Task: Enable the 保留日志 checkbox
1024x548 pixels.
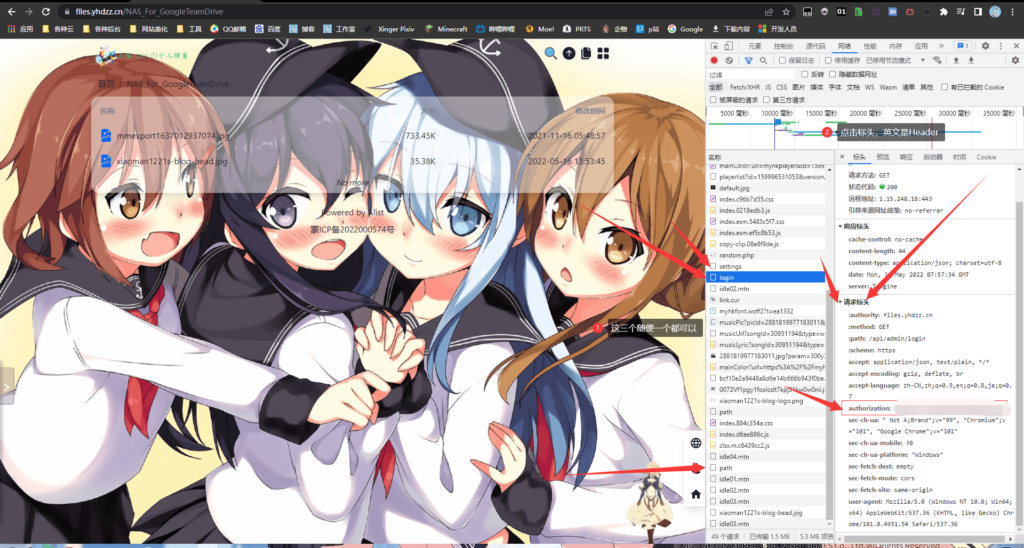Action: tap(784, 60)
